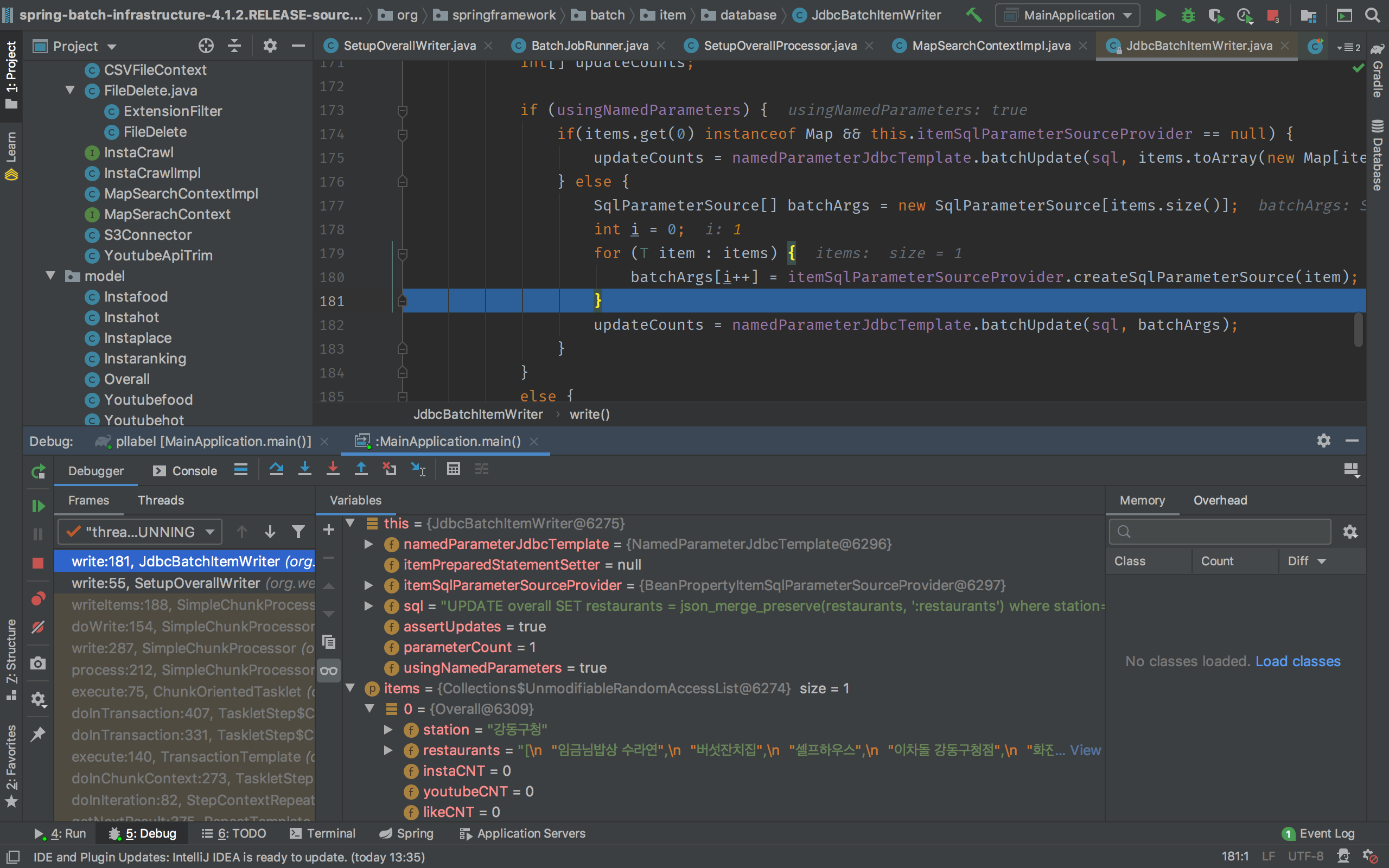The image size is (1389, 868).
Task: Click the Step Out debugger icon
Action: (x=361, y=470)
